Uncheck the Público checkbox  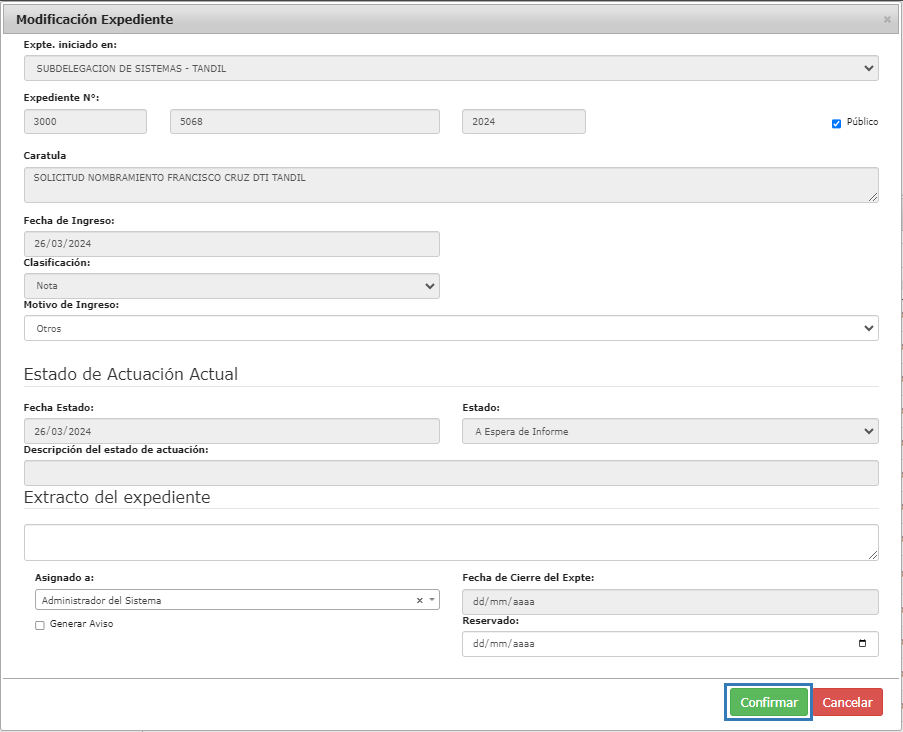point(836,123)
